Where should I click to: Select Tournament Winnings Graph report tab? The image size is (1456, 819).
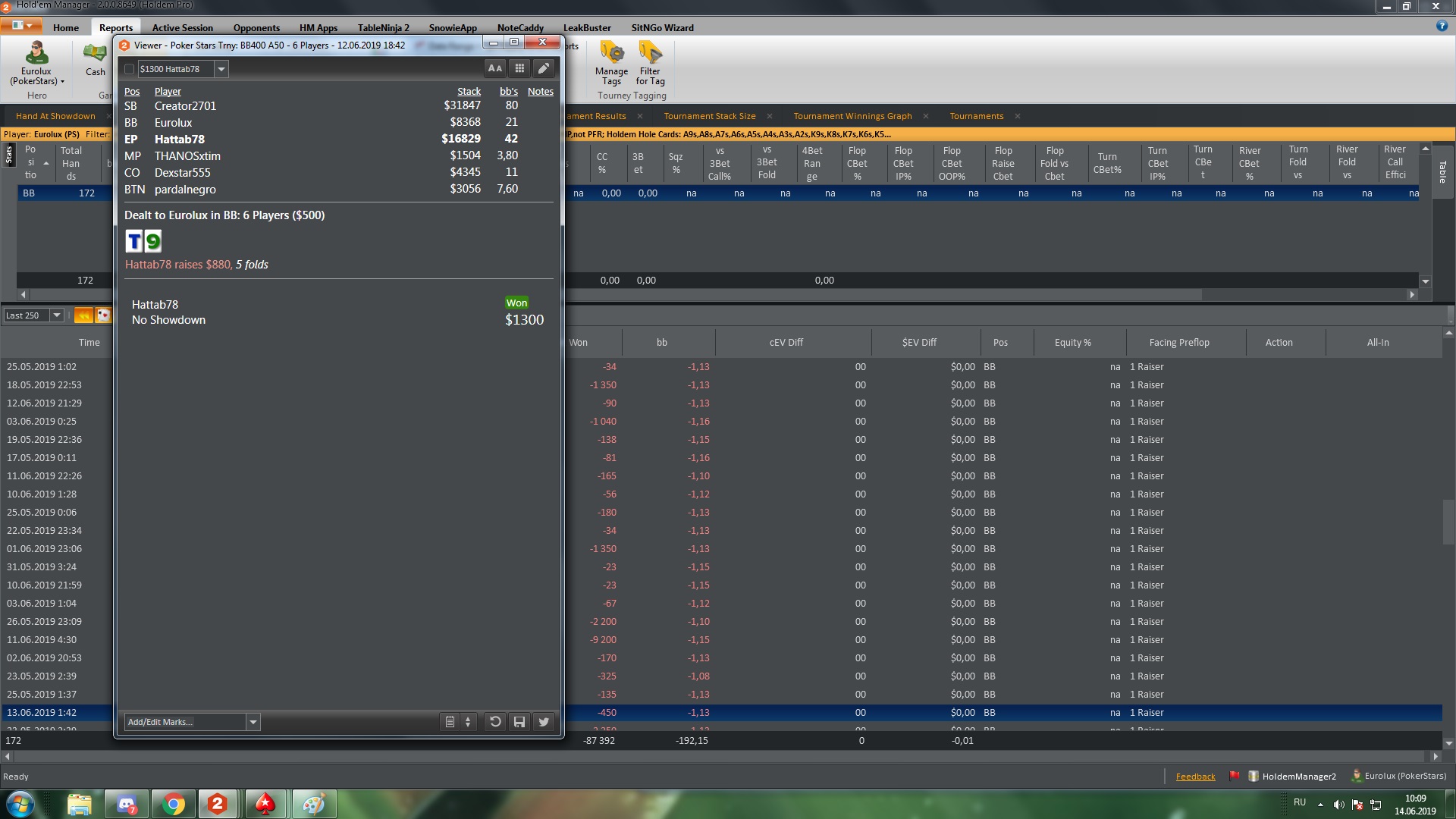[x=852, y=116]
